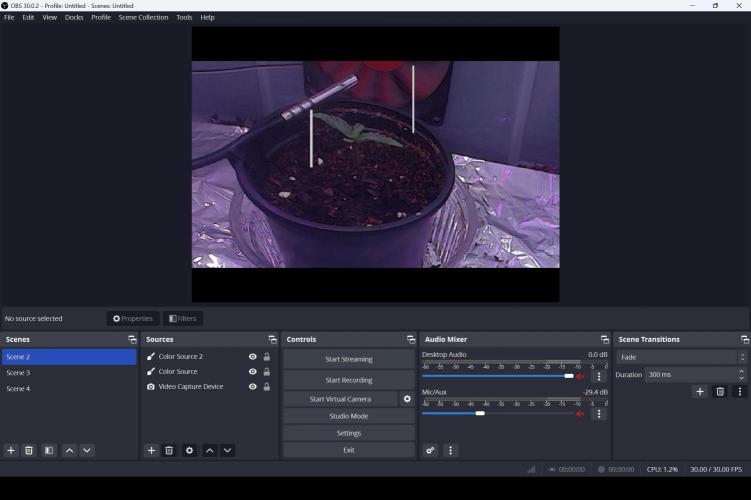
Task: Open the Docks menu
Action: pos(74,17)
